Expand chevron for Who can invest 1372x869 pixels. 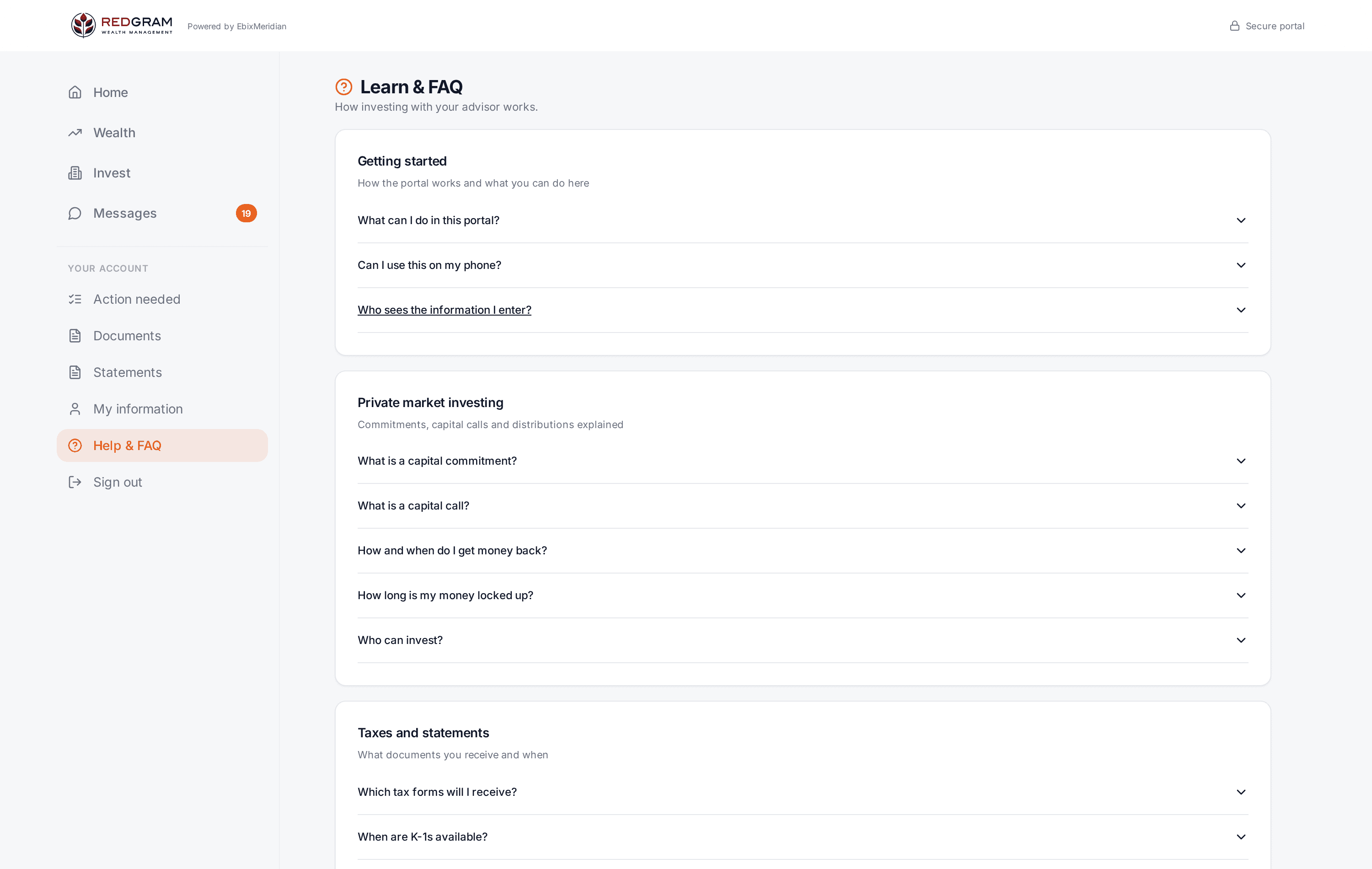[1241, 640]
